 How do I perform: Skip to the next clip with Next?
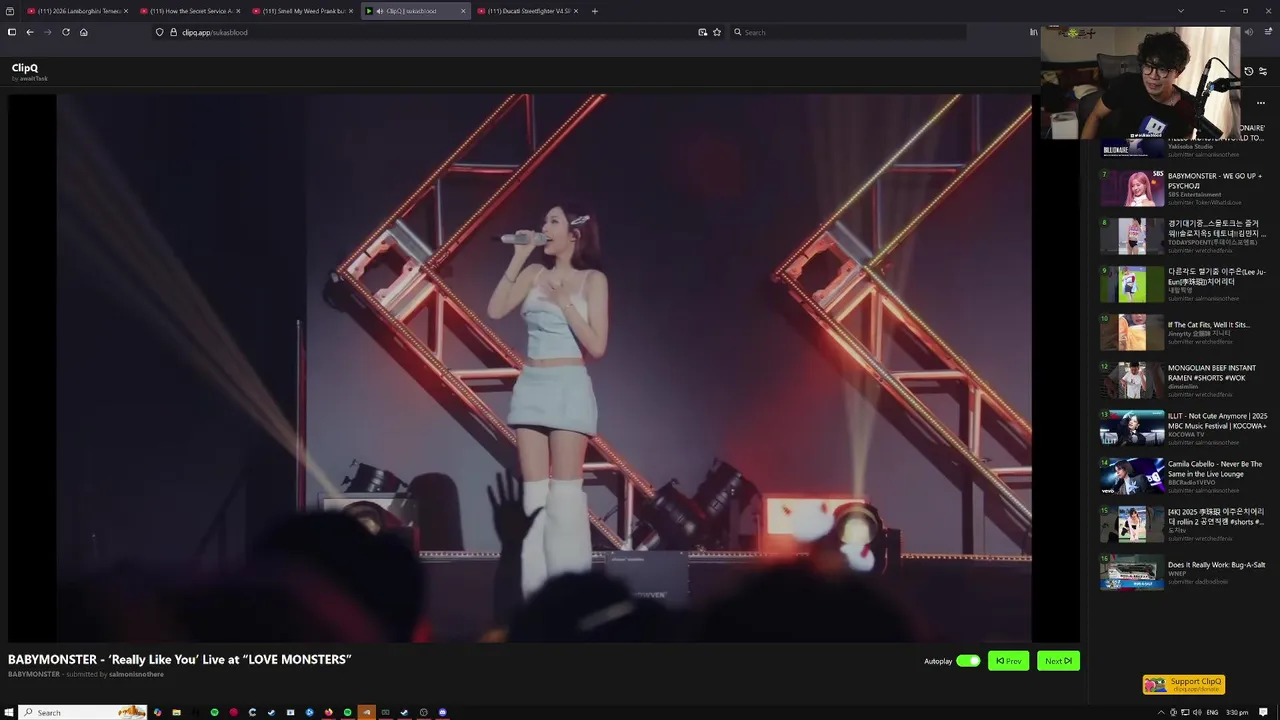(x=1058, y=661)
